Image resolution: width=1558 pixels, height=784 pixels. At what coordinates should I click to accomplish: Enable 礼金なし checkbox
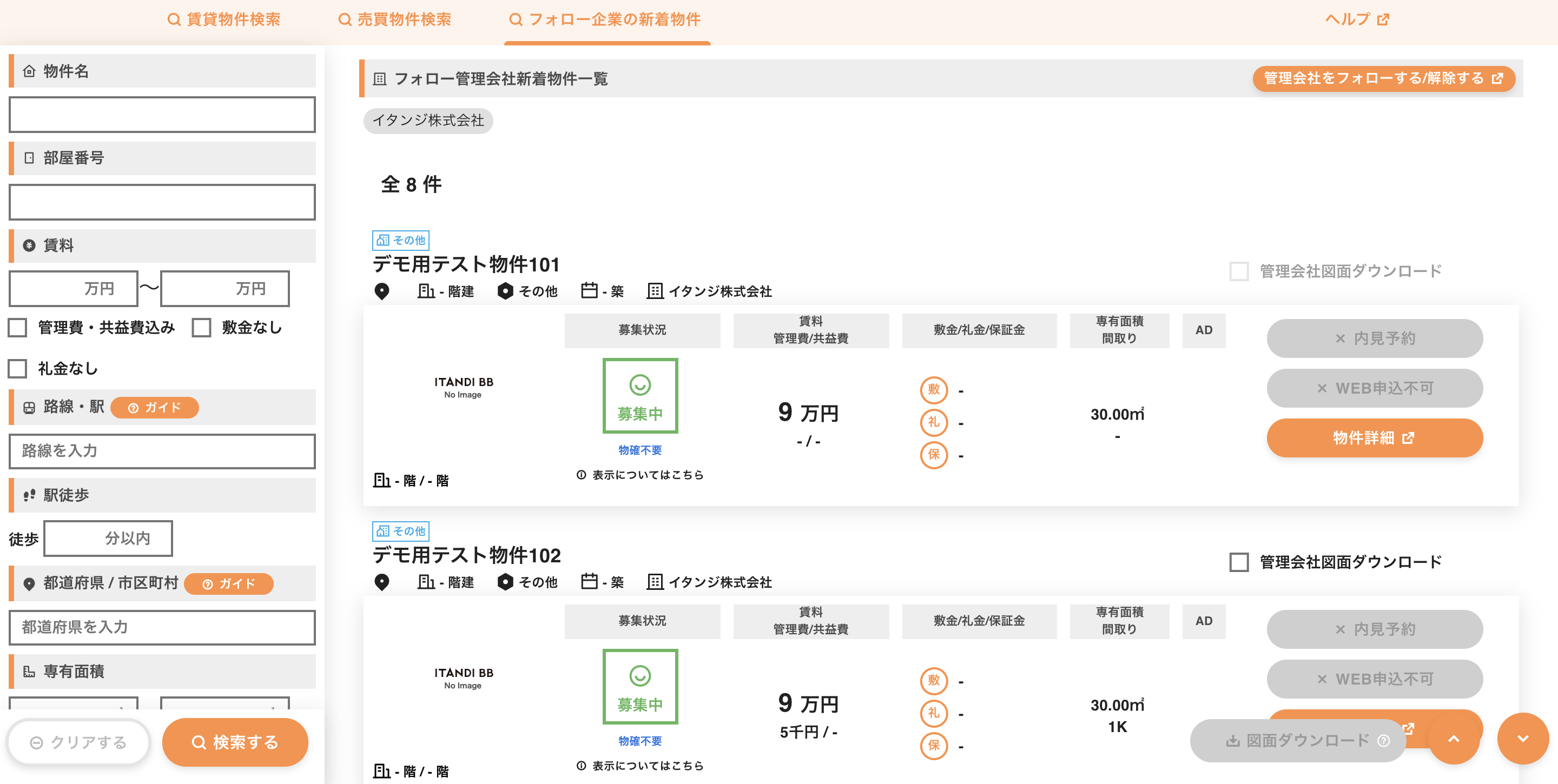click(x=17, y=369)
